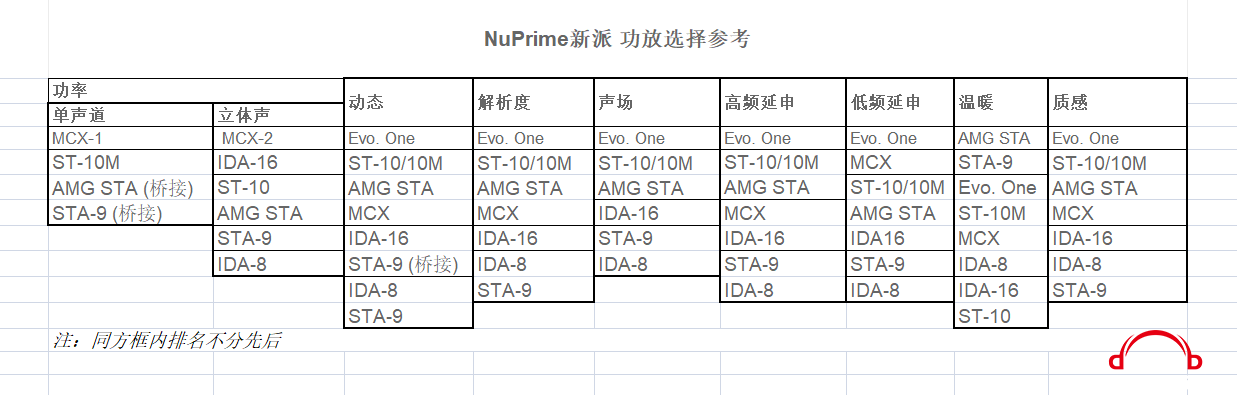Select the 解析度 header cell
The width and height of the screenshot is (1237, 395).
coord(534,102)
